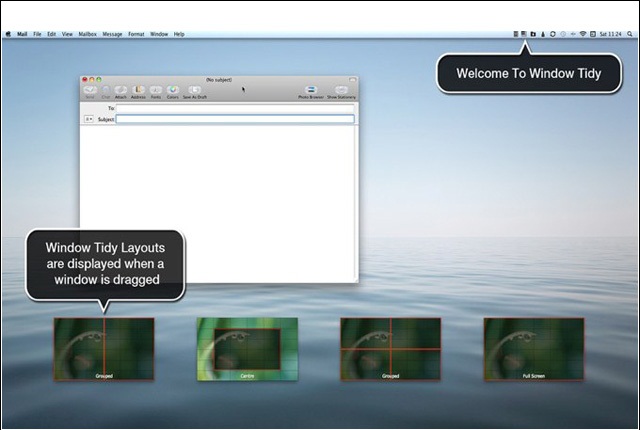The height and width of the screenshot is (430, 640).
Task: Click the Send toolbar icon in Mail
Action: click(90, 90)
